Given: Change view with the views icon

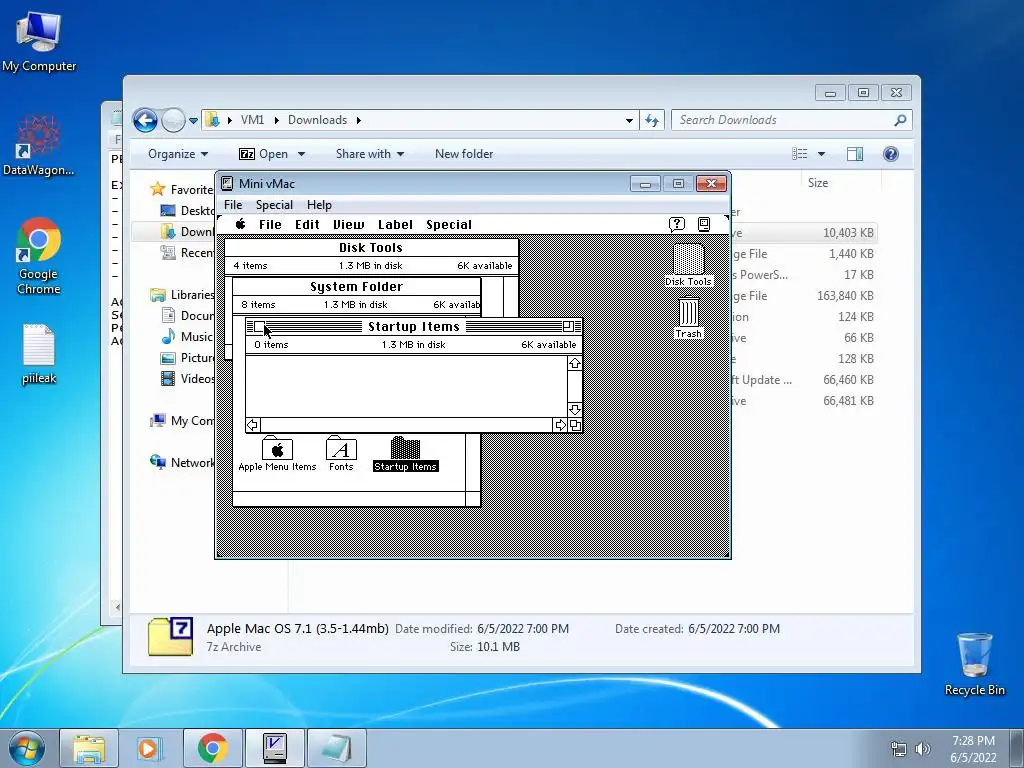Looking at the screenshot, I should (x=800, y=154).
